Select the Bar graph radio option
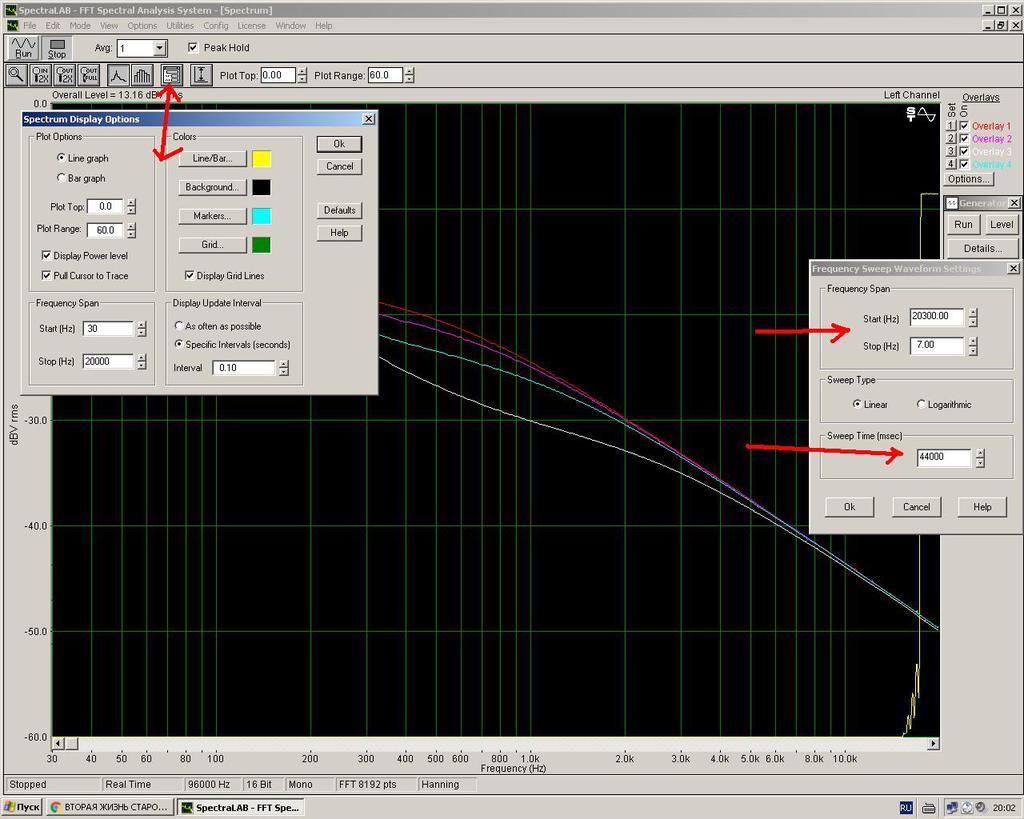 [61, 178]
